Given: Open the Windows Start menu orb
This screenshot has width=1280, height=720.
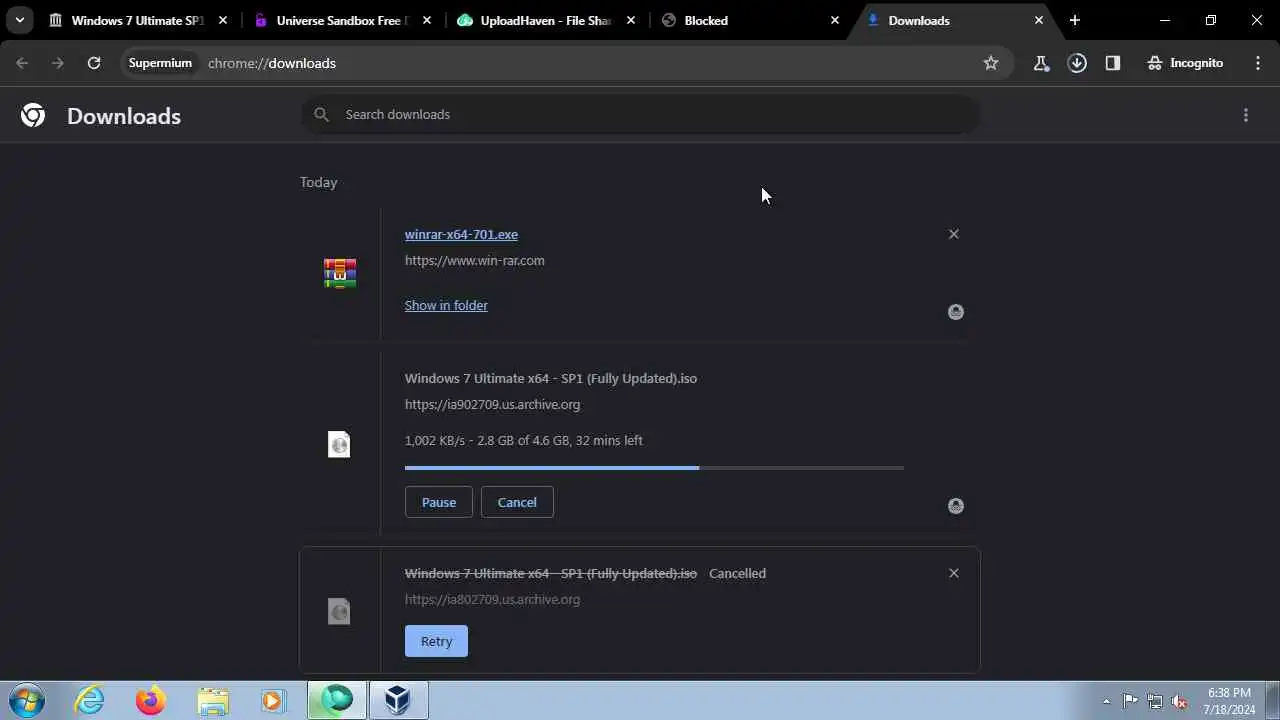Looking at the screenshot, I should click(x=26, y=700).
